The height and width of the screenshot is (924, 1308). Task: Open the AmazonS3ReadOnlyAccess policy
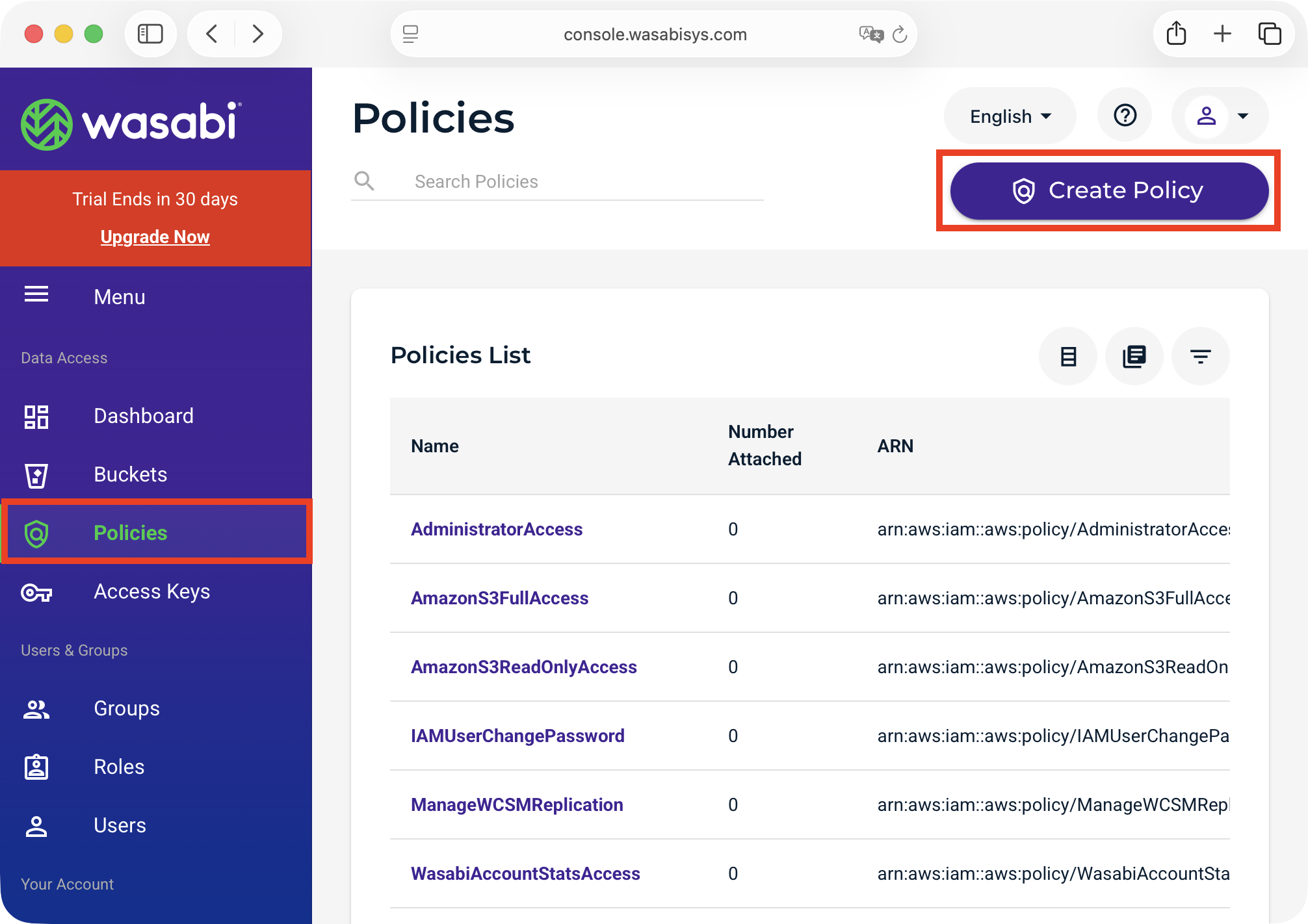coord(523,667)
